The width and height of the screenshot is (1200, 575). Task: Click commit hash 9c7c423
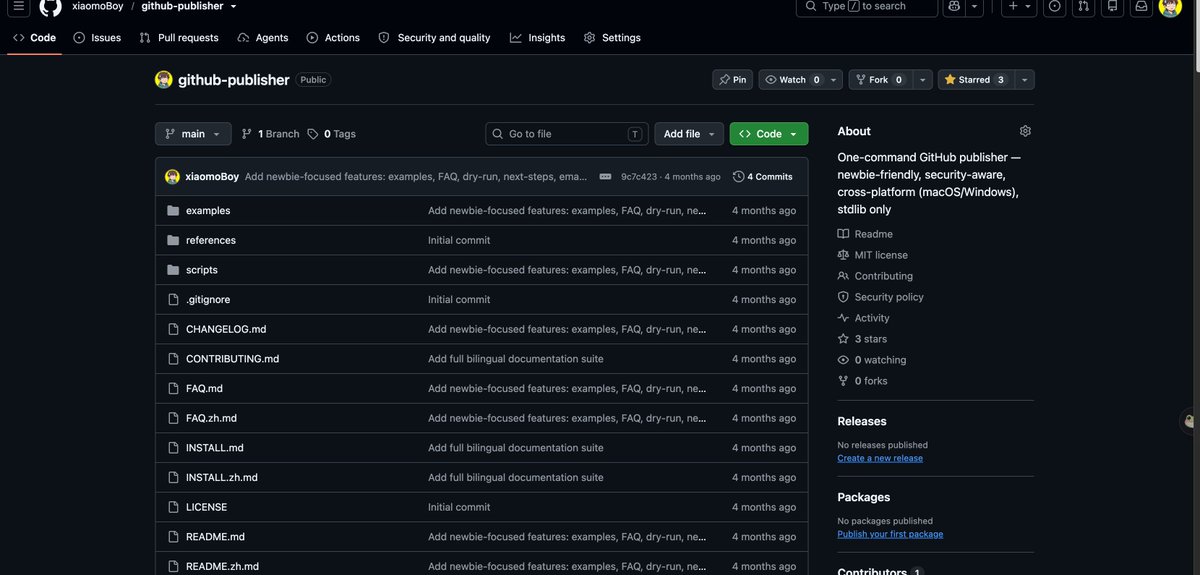point(639,177)
